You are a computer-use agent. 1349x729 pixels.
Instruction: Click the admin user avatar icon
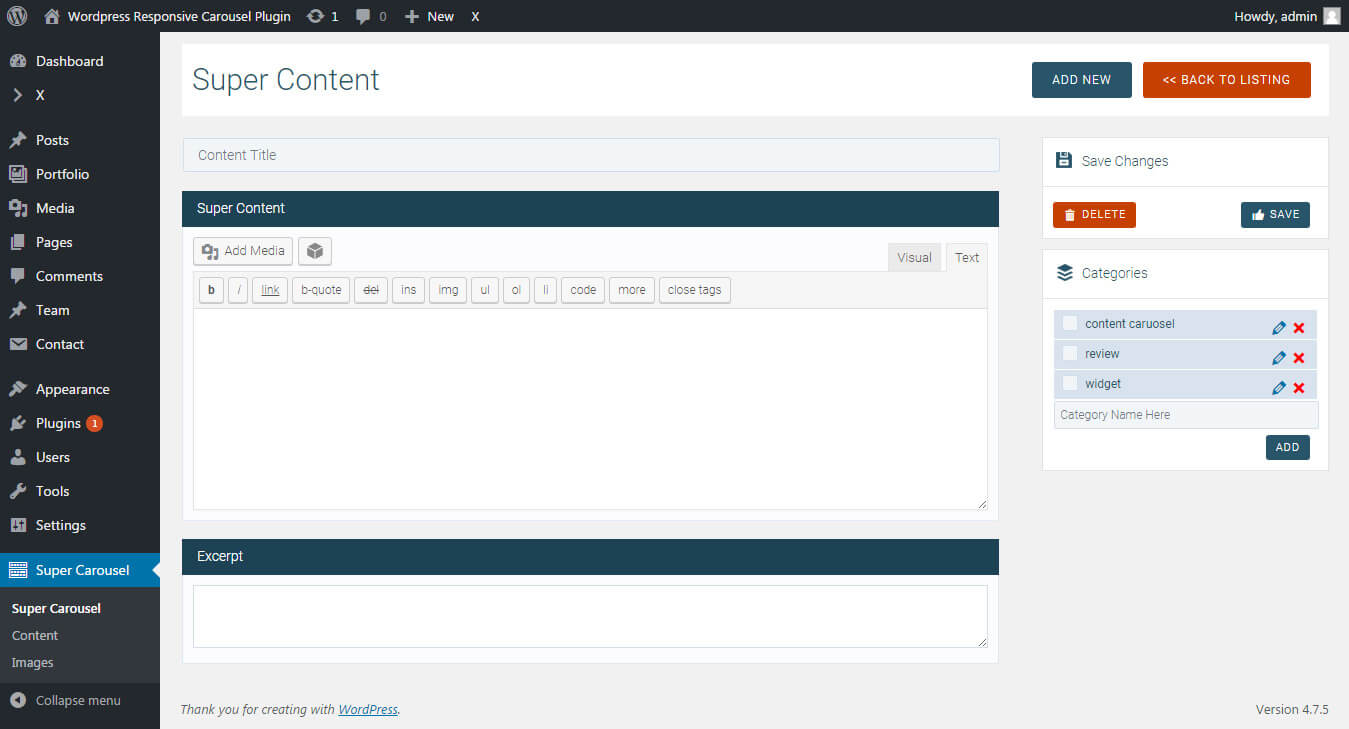click(1331, 16)
